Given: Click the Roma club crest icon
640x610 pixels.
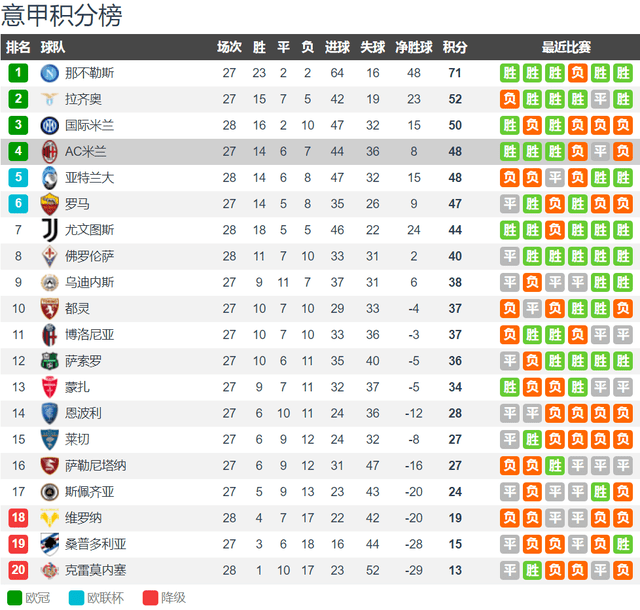Looking at the screenshot, I should pos(49,204).
